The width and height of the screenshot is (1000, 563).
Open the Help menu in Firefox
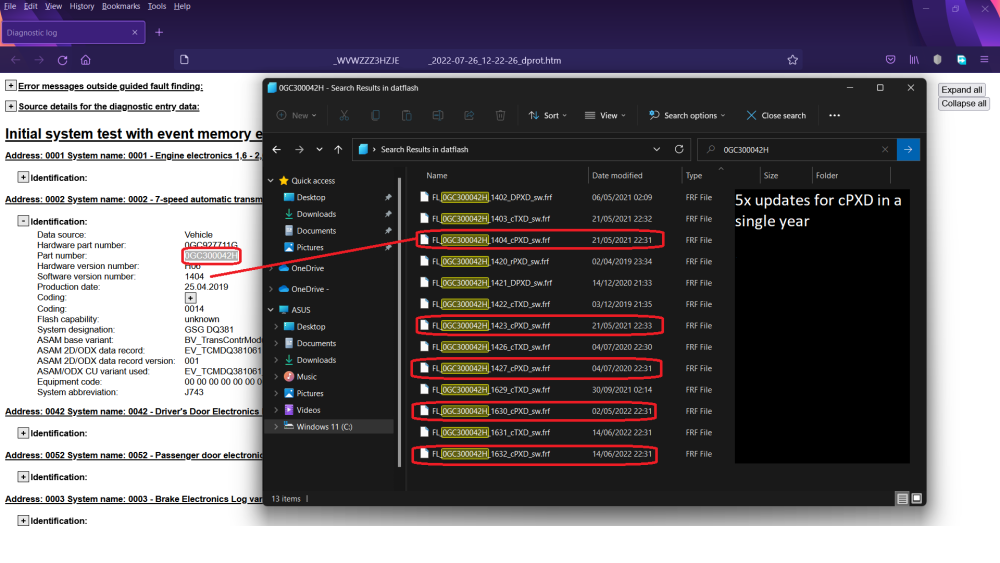pyautogui.click(x=182, y=6)
